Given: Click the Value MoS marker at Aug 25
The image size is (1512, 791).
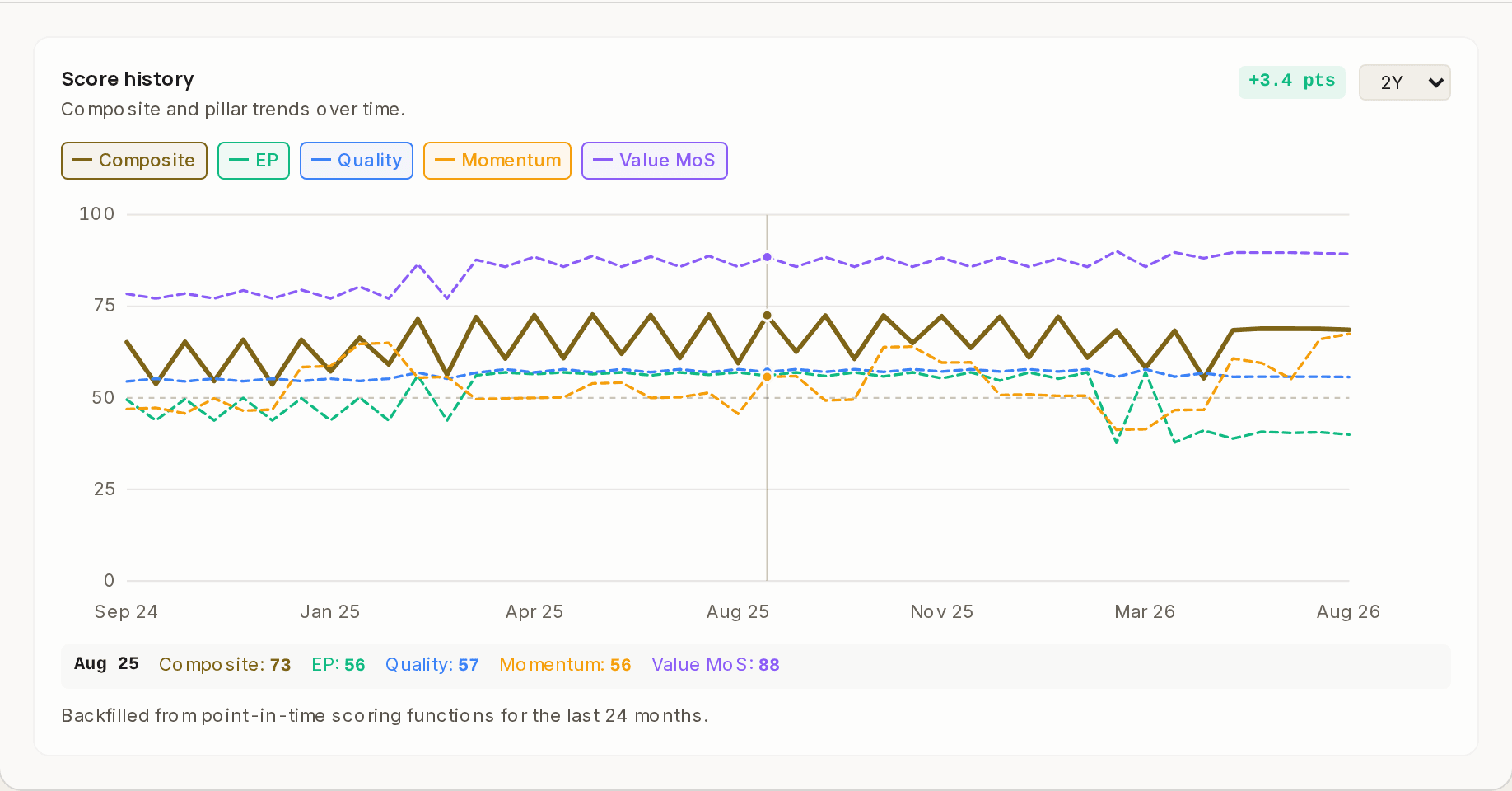Looking at the screenshot, I should coord(768,257).
